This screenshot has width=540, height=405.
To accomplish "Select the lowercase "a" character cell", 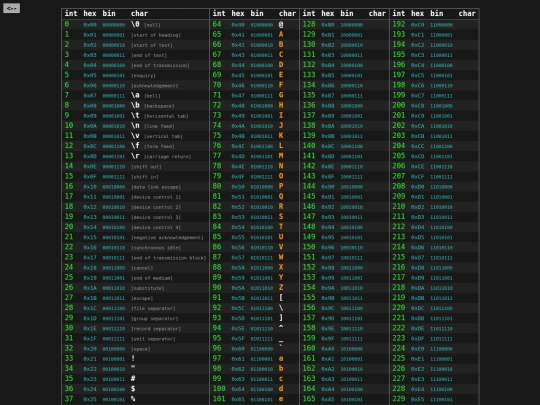I will (x=281, y=359).
